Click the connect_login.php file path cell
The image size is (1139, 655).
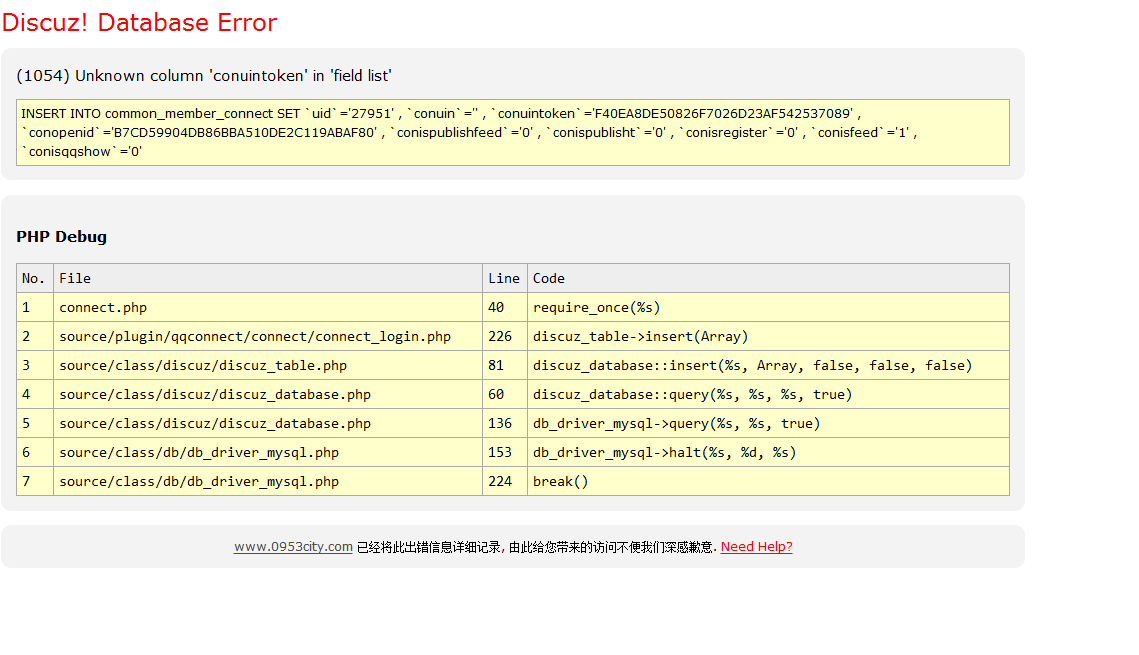pos(268,336)
